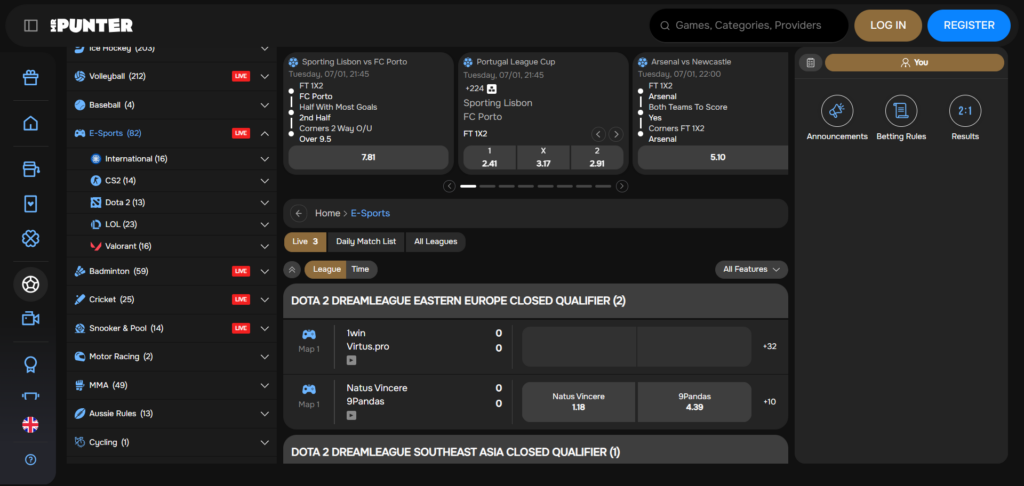Click the UK flag language icon
The width and height of the screenshot is (1024, 486).
coord(31,424)
